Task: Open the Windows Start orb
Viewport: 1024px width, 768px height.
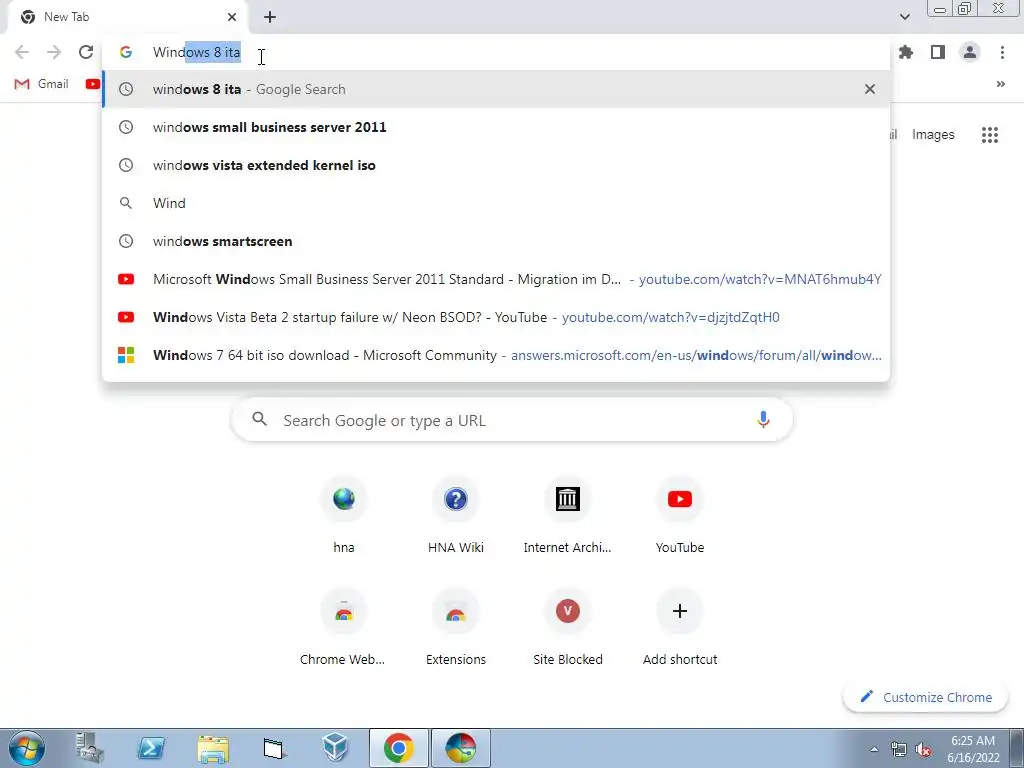Action: tap(27, 748)
